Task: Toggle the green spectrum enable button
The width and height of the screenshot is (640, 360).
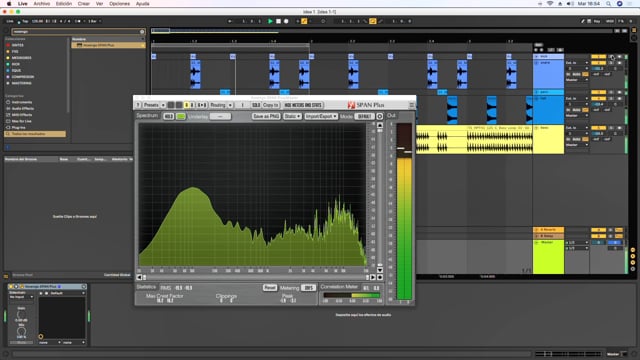Action: (x=180, y=117)
